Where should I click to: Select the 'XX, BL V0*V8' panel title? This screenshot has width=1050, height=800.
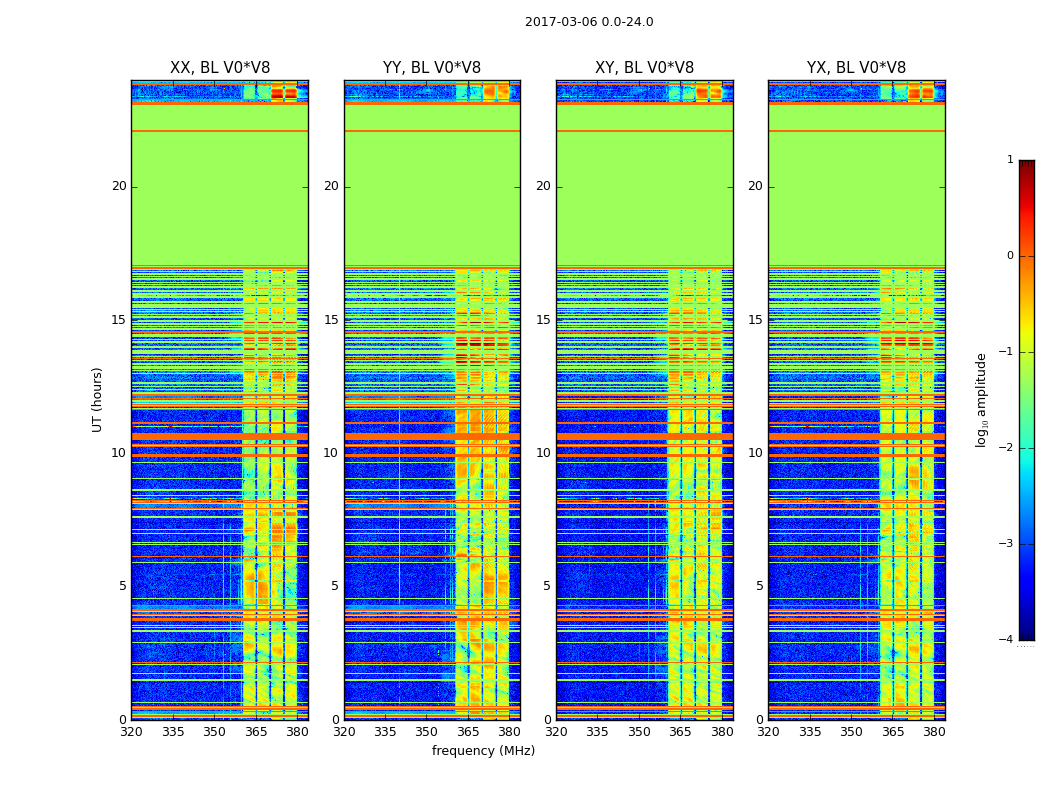[220, 68]
